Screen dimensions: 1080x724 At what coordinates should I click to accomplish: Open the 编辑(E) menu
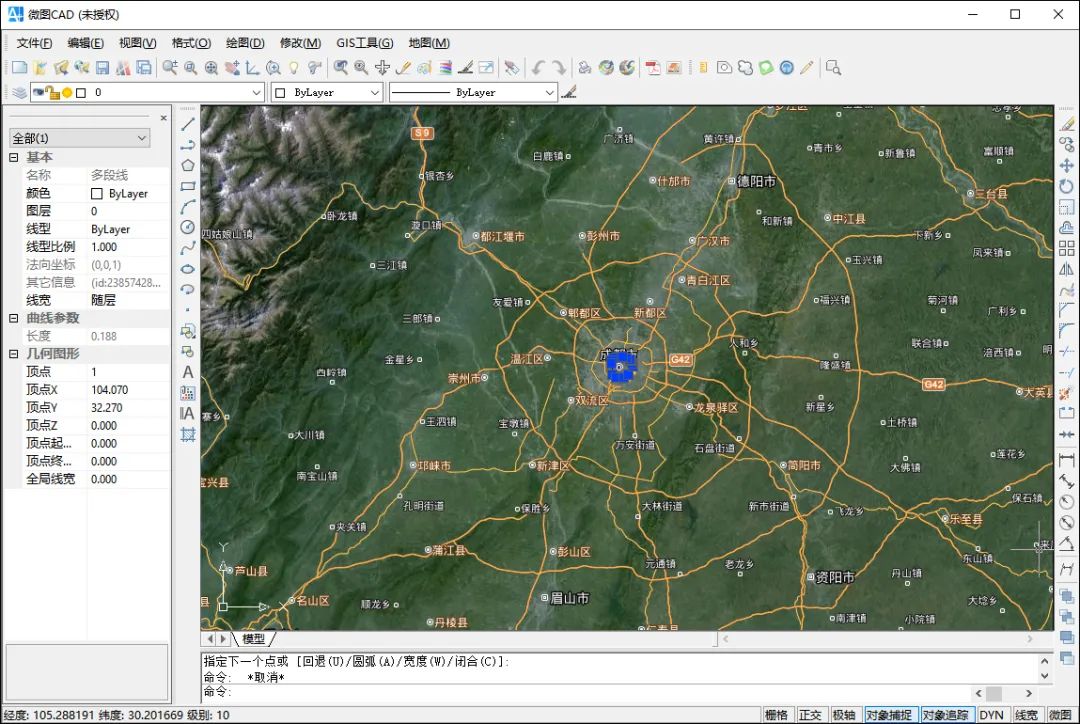pos(85,43)
